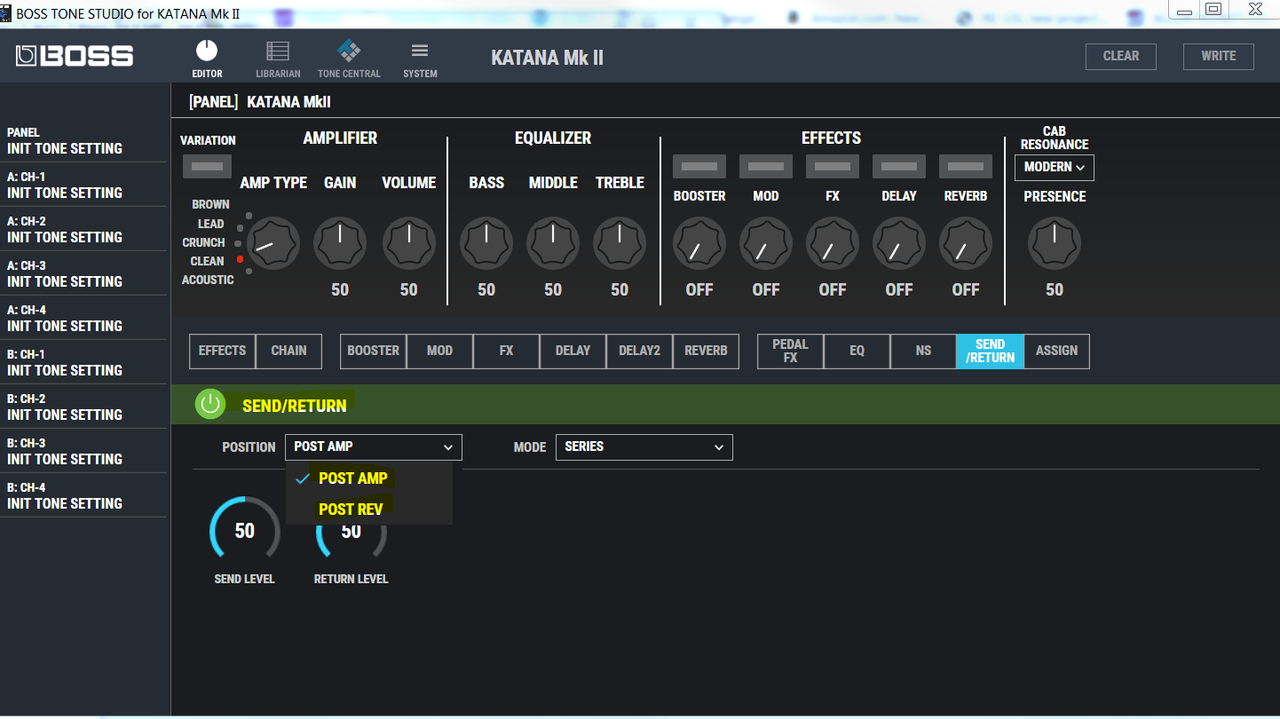Click the MIDDLE knob

(553, 243)
